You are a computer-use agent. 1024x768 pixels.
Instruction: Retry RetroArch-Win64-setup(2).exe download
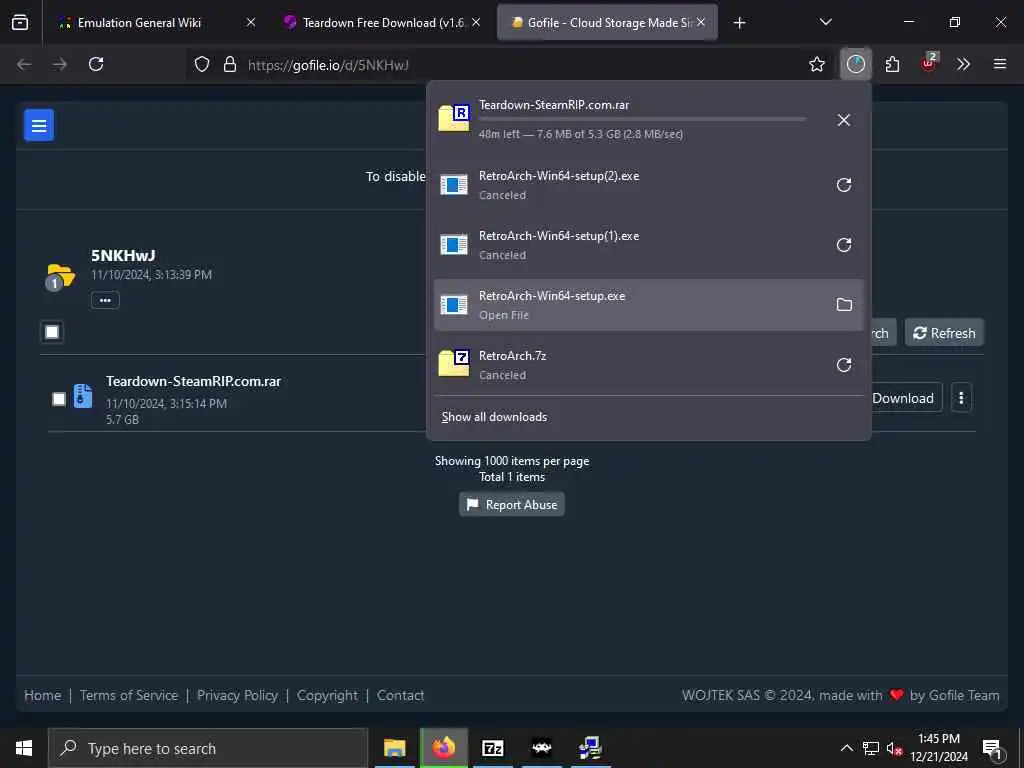point(844,185)
